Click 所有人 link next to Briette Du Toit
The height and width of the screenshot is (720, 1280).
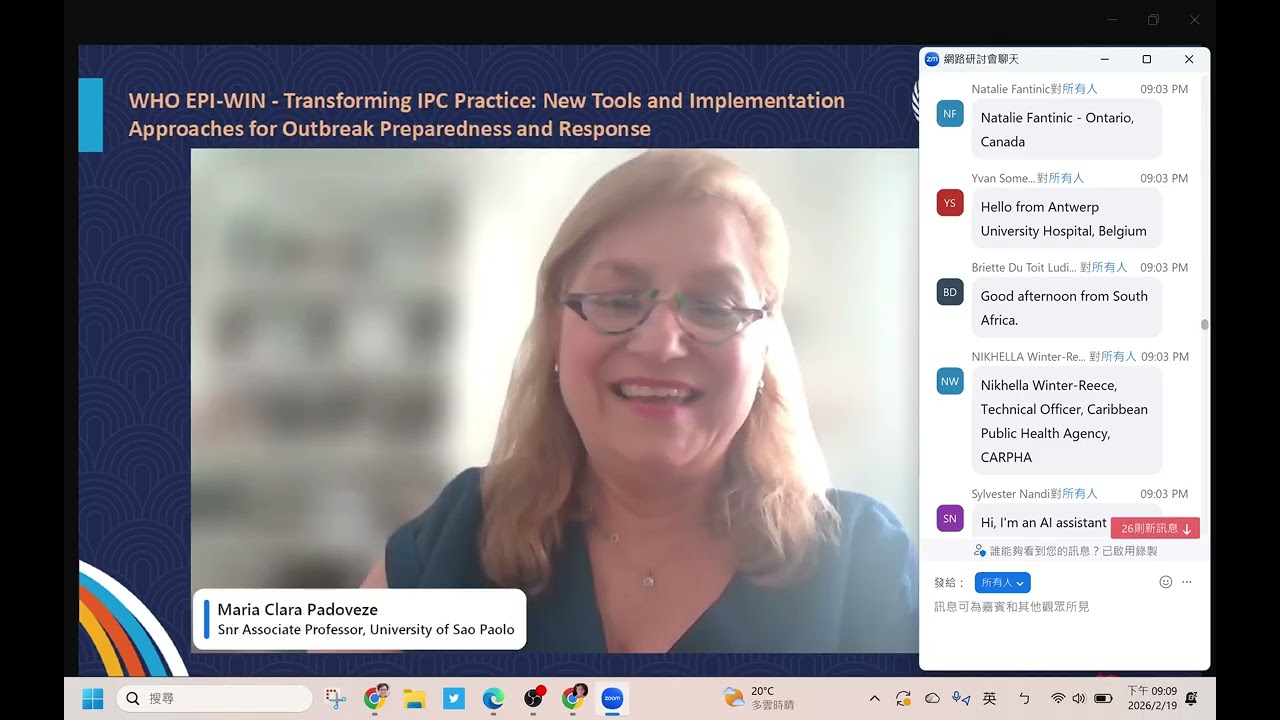coord(1109,267)
